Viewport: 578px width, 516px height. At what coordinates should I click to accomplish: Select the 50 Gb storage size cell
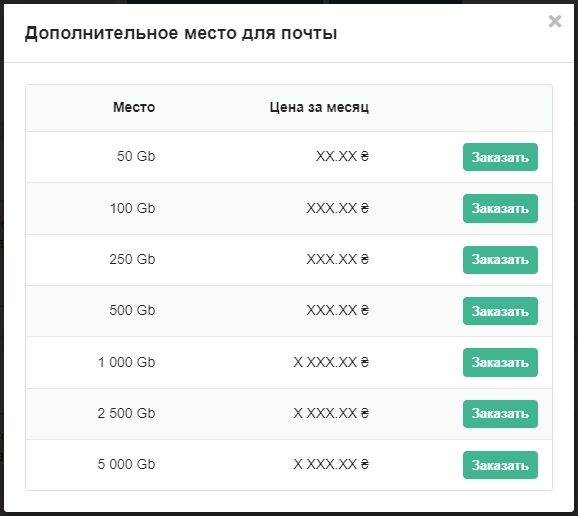(136, 156)
